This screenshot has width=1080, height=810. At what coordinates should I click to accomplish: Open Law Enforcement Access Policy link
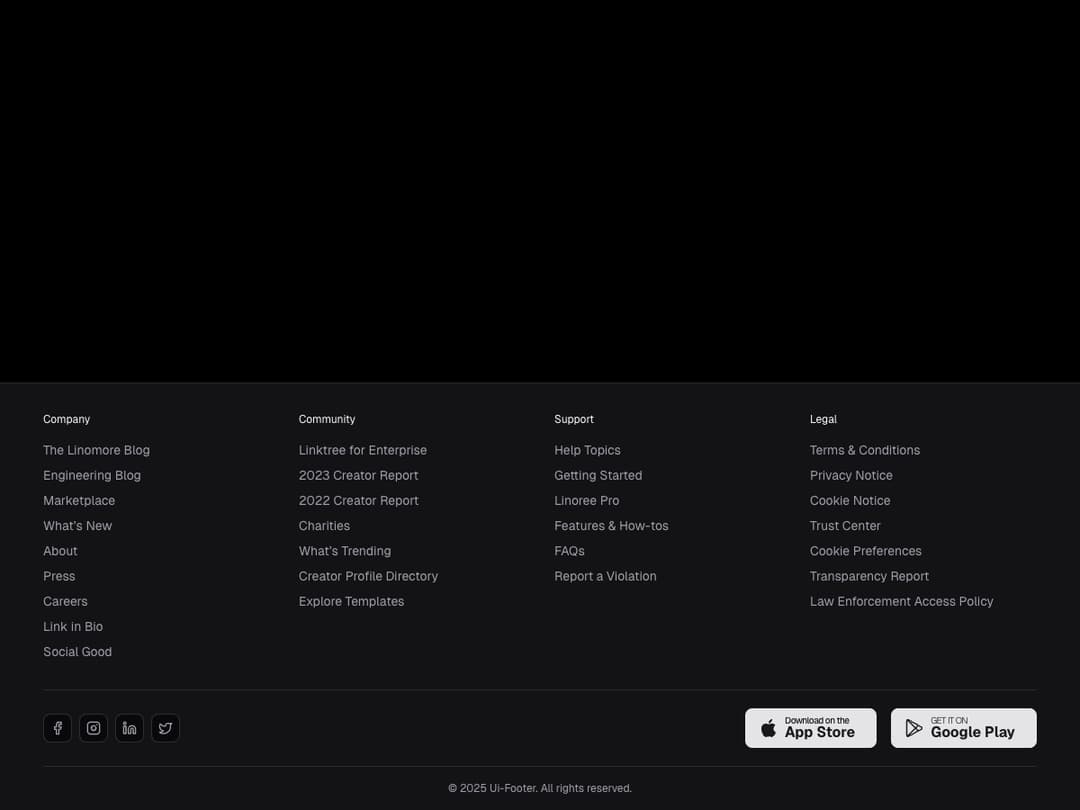click(902, 601)
